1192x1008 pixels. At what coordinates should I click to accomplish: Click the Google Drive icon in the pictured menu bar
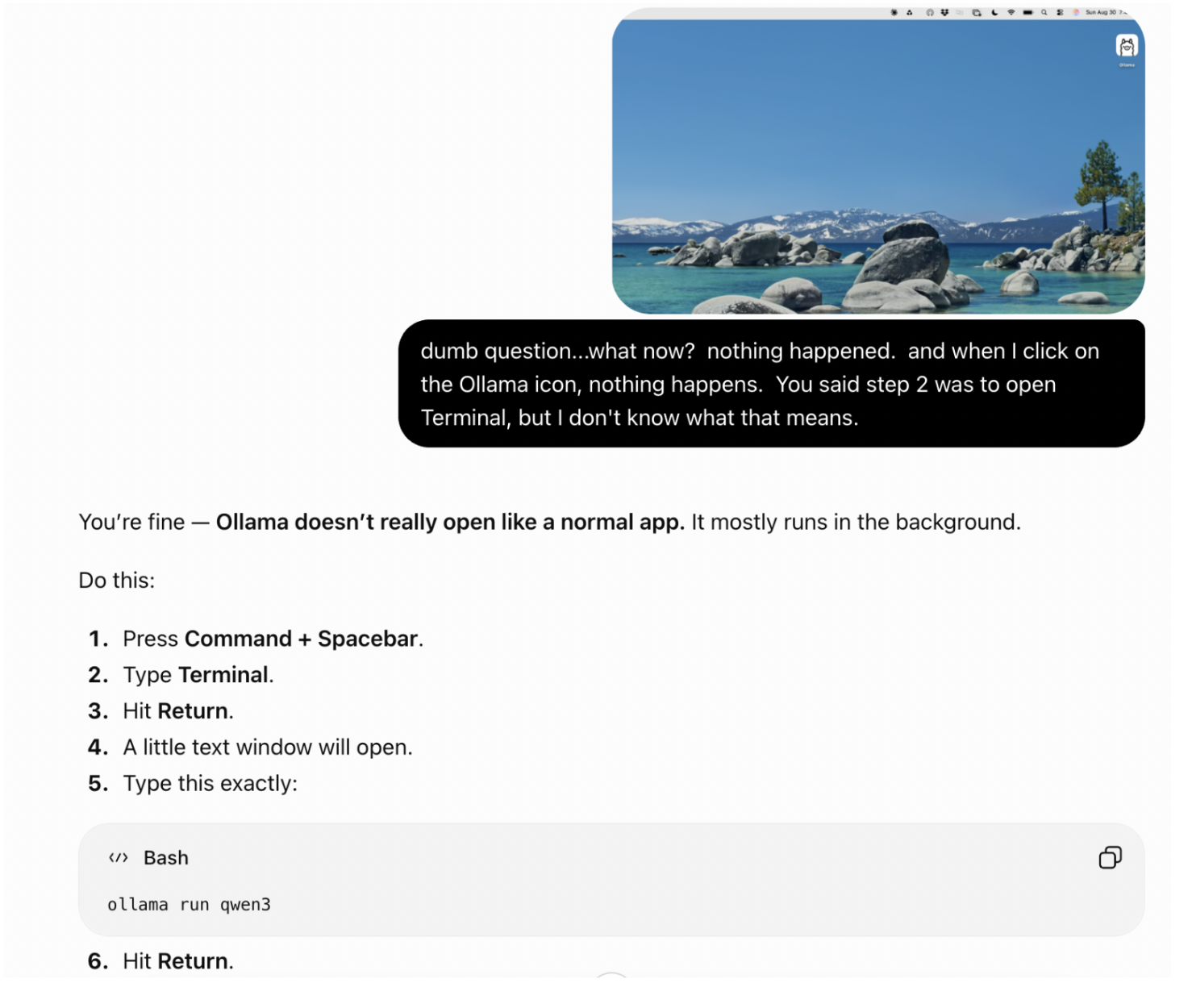[x=910, y=12]
